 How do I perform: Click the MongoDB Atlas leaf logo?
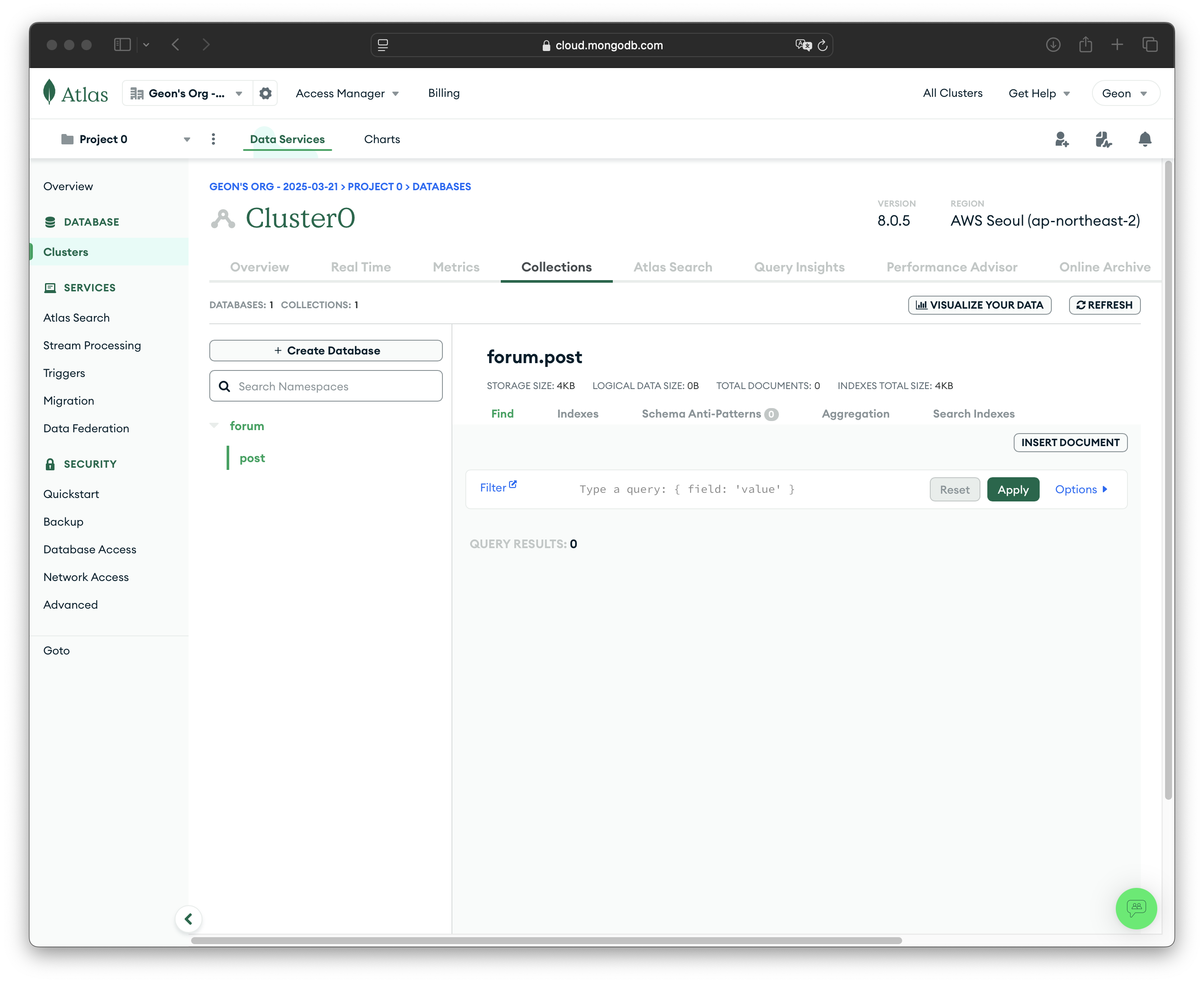pyautogui.click(x=50, y=93)
